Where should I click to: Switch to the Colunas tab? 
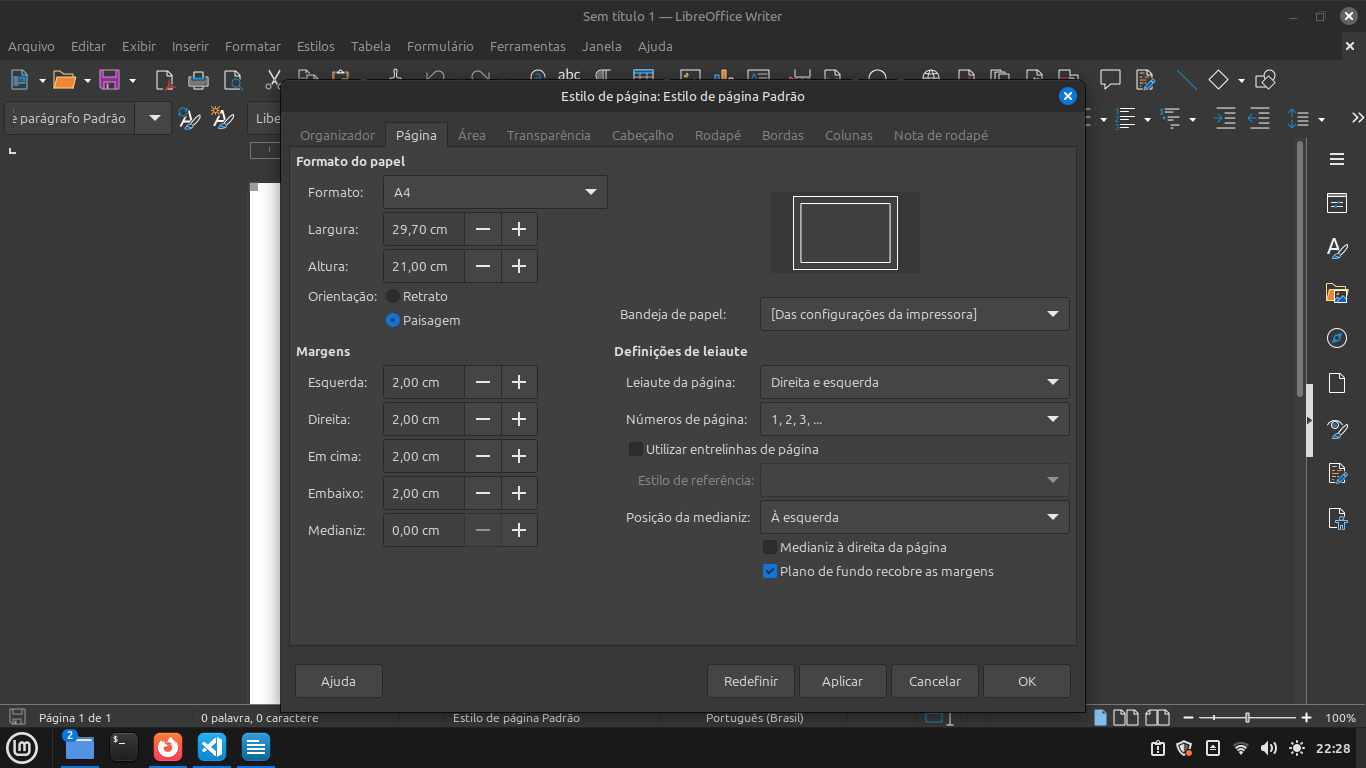click(x=849, y=135)
